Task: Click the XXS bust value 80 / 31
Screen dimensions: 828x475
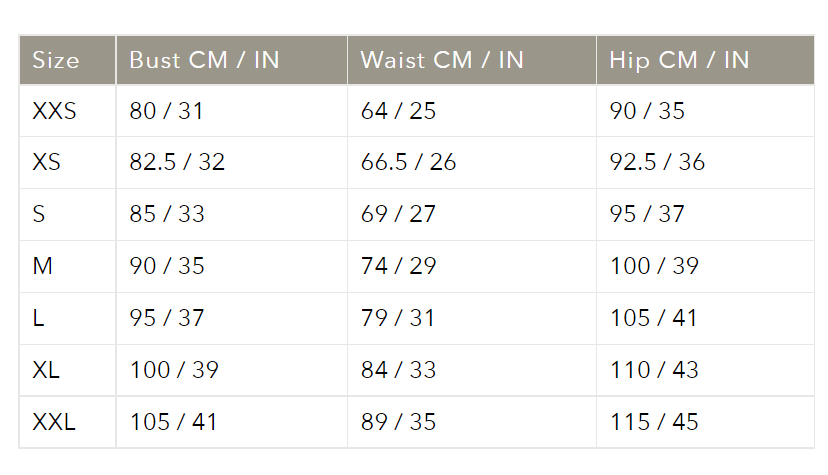Action: [x=166, y=111]
